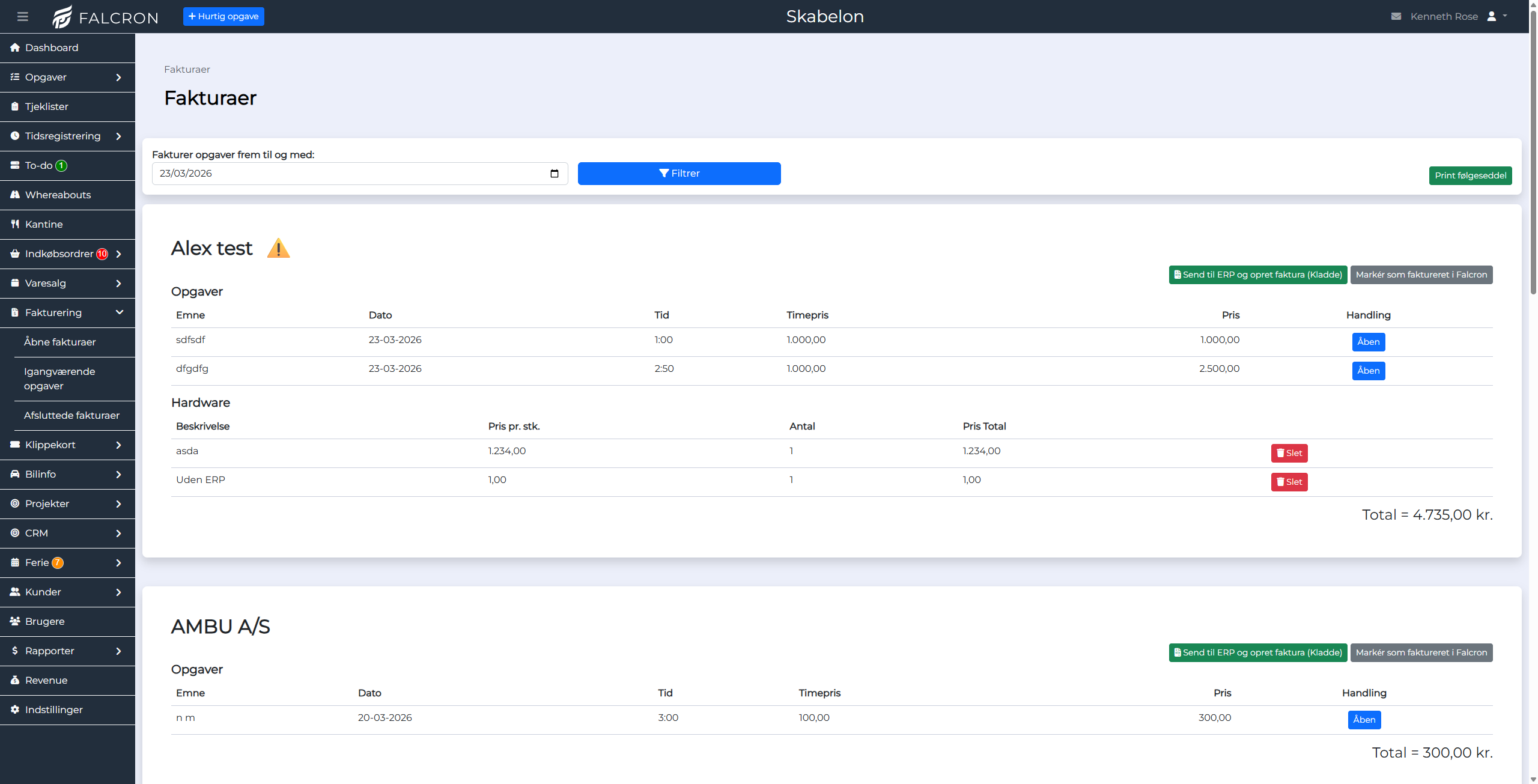This screenshot has height=784, width=1538.
Task: Click Print følgeseddel button
Action: point(1470,175)
